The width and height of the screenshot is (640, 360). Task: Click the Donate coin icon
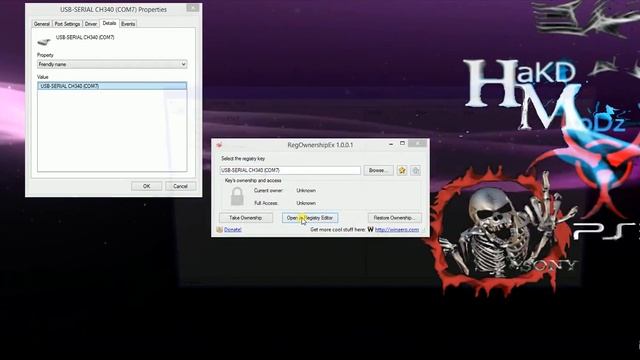(220, 230)
